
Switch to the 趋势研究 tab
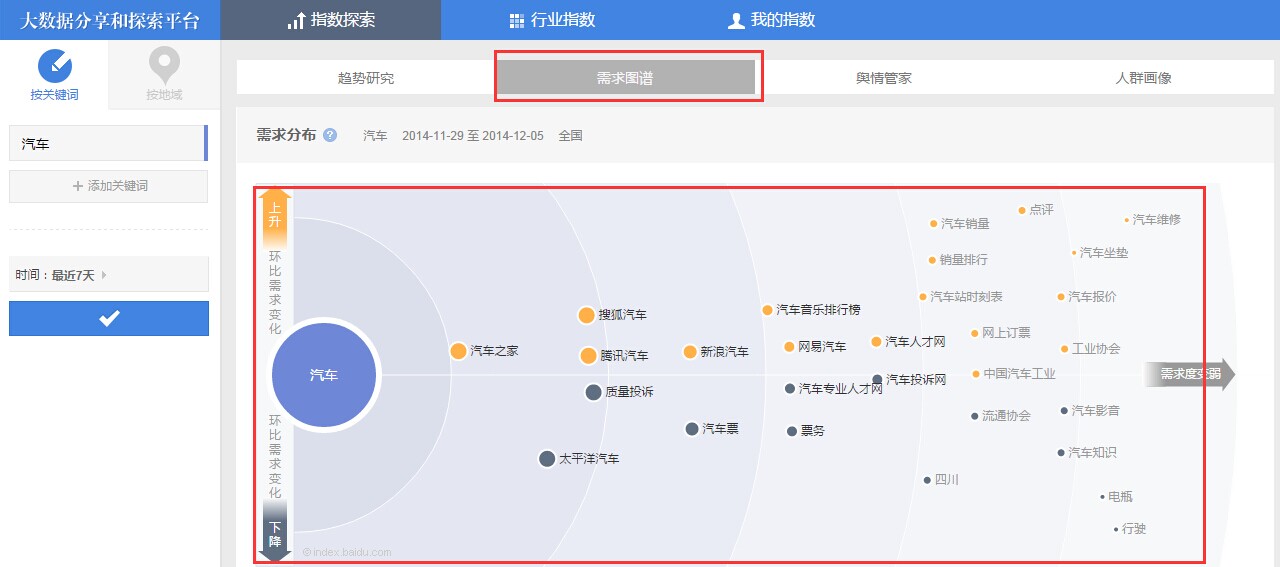pos(366,78)
